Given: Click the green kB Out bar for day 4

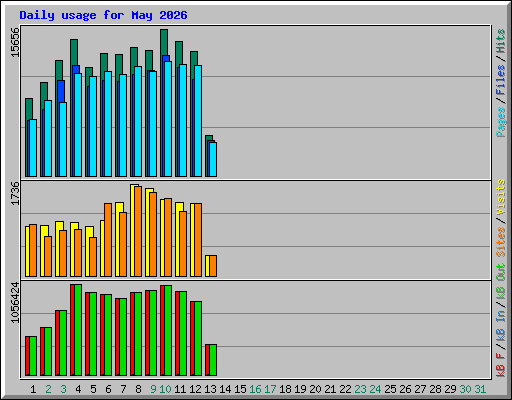Looking at the screenshot, I should 78,330.
